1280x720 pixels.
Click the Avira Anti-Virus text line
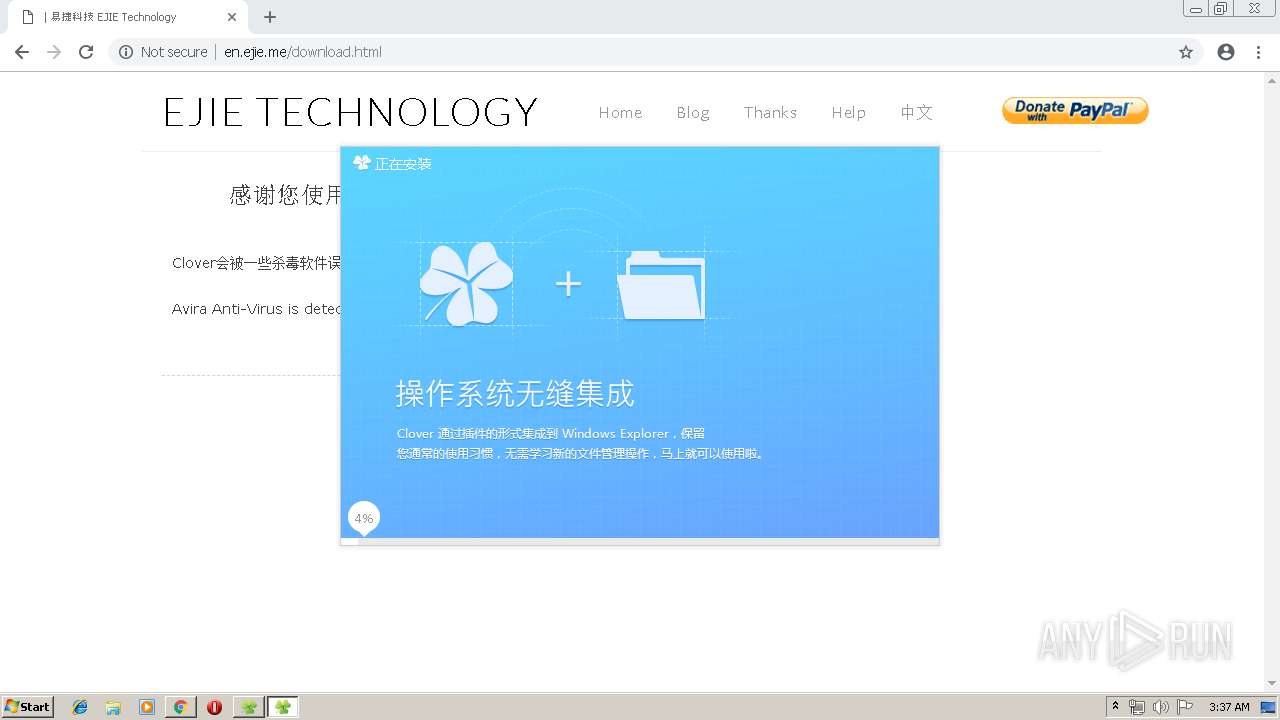pyautogui.click(x=257, y=309)
